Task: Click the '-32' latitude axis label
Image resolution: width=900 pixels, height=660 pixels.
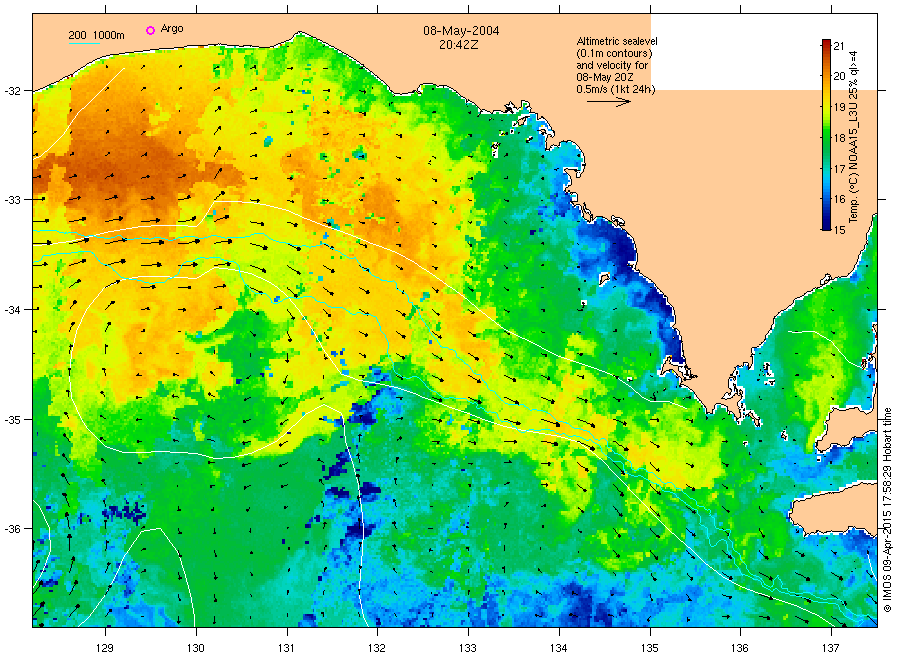Action: (12, 91)
